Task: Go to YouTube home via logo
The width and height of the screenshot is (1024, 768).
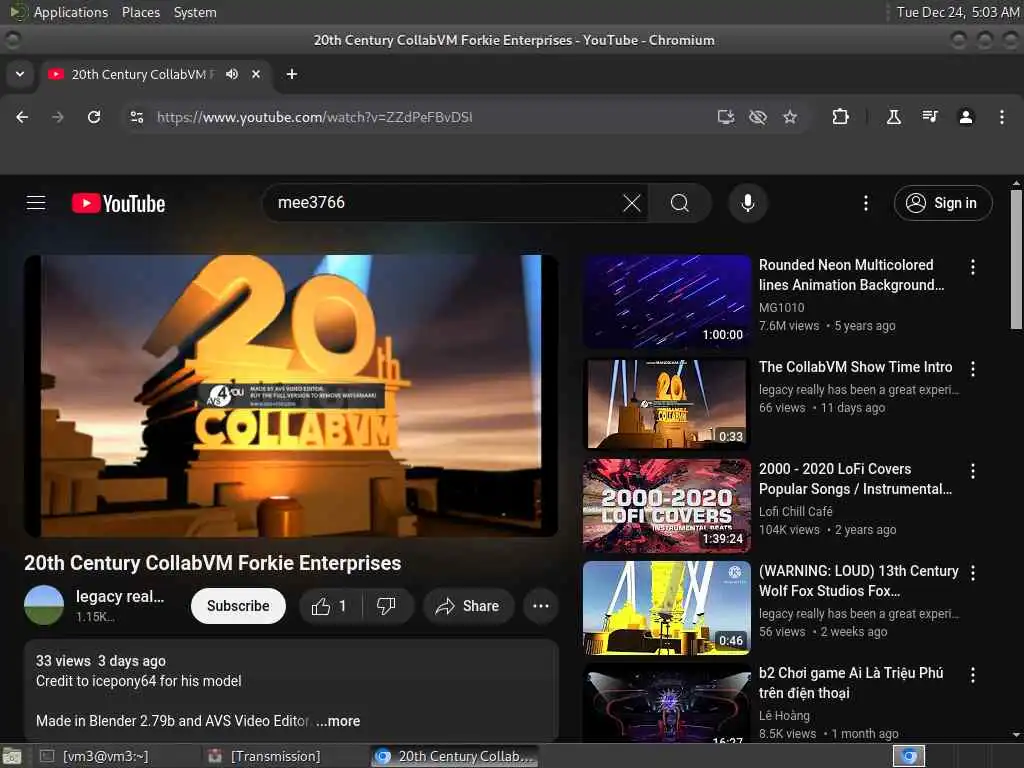Action: coord(118,203)
